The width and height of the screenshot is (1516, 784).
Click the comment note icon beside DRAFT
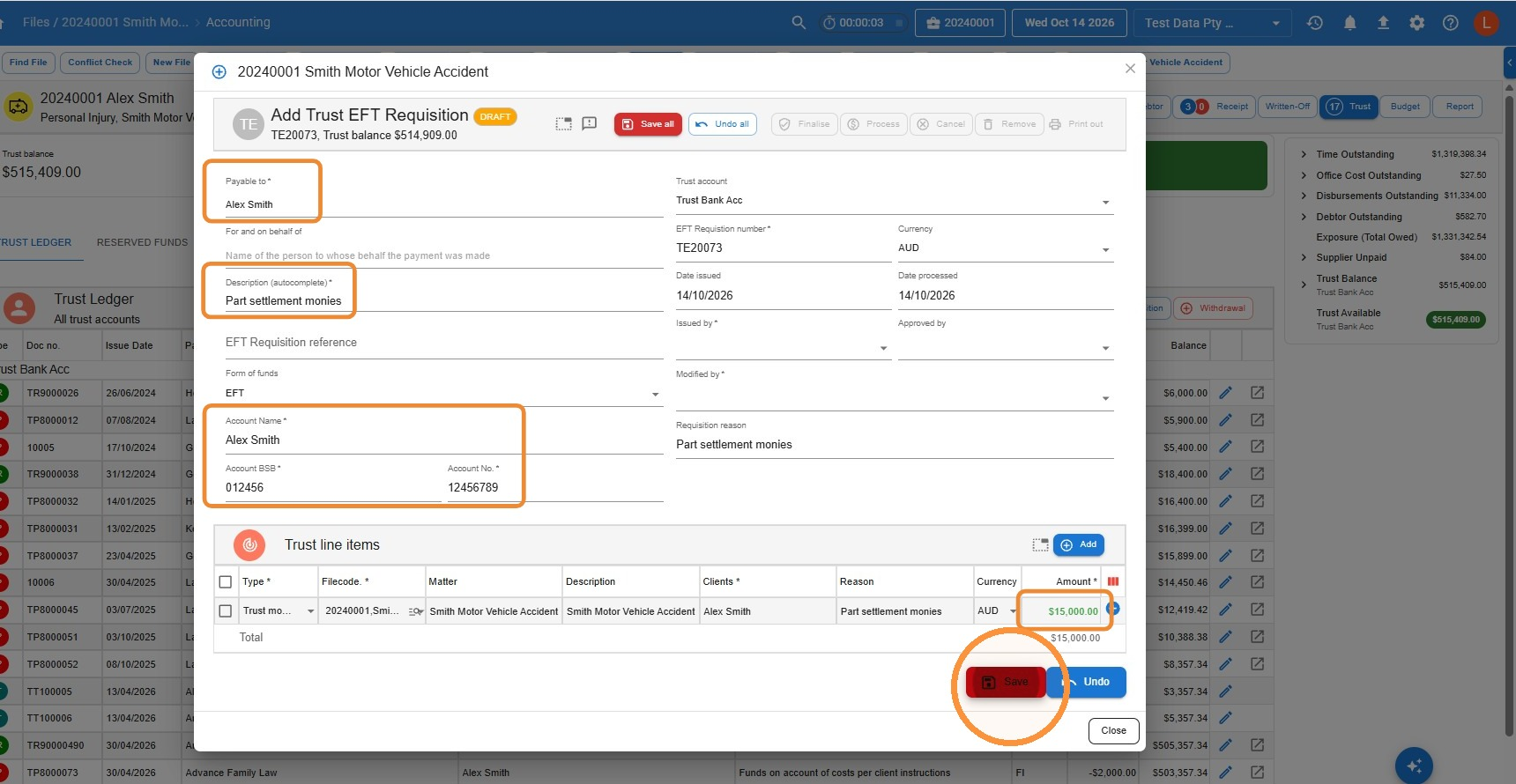coord(590,124)
